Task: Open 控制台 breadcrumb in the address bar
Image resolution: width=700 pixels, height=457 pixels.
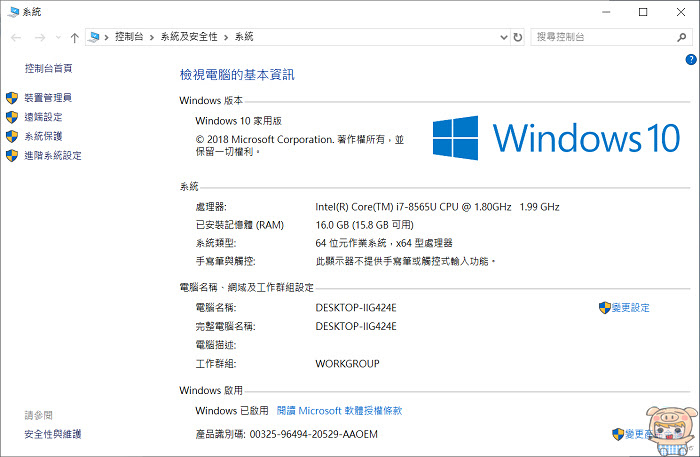Action: tap(129, 37)
